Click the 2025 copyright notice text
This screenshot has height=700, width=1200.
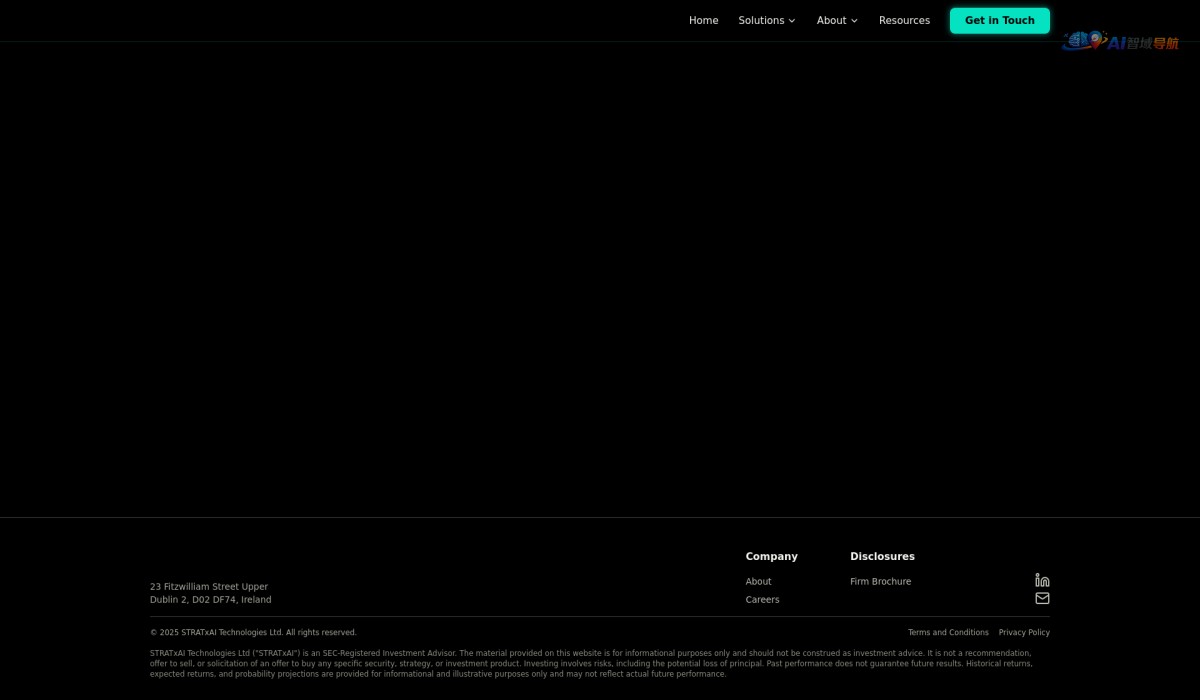point(253,633)
